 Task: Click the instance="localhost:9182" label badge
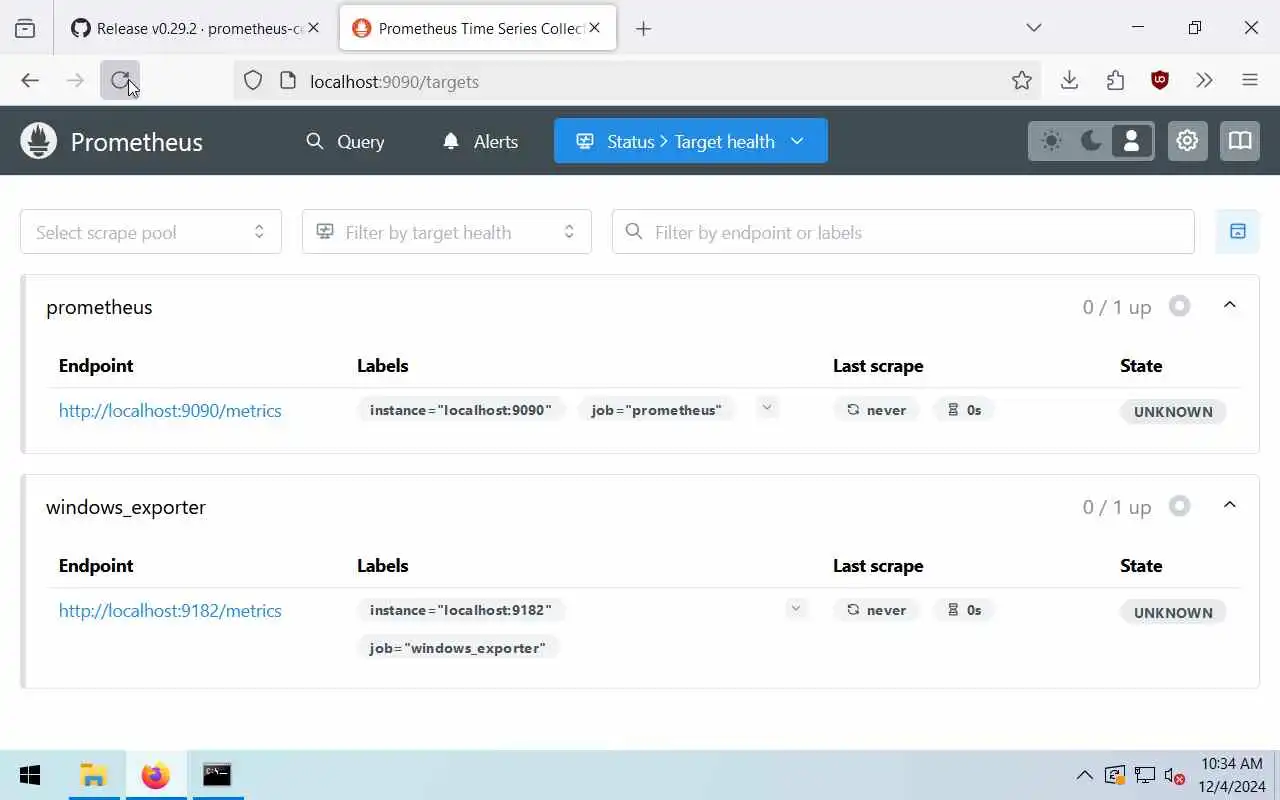click(x=461, y=610)
